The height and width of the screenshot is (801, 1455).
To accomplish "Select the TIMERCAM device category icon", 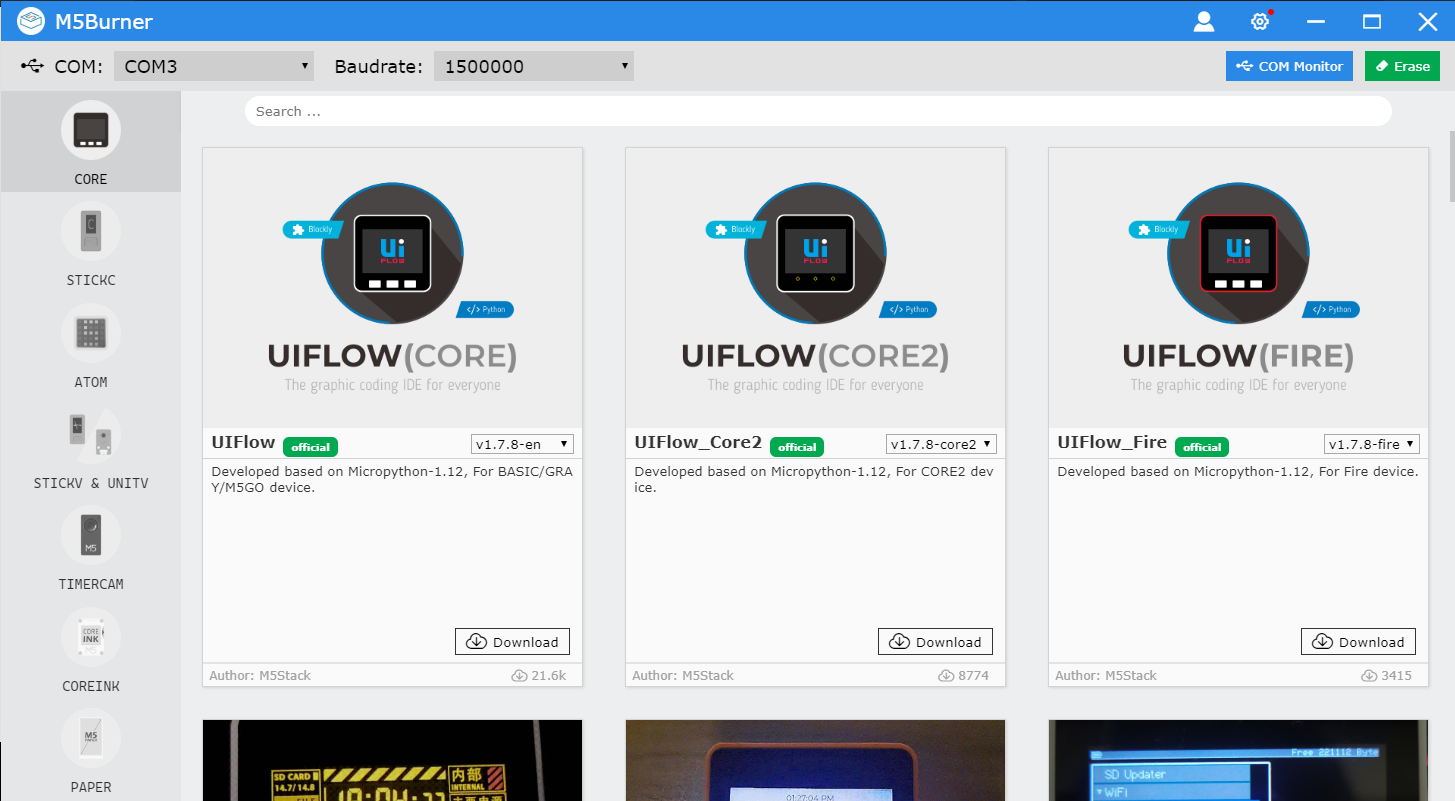I will tap(91, 535).
